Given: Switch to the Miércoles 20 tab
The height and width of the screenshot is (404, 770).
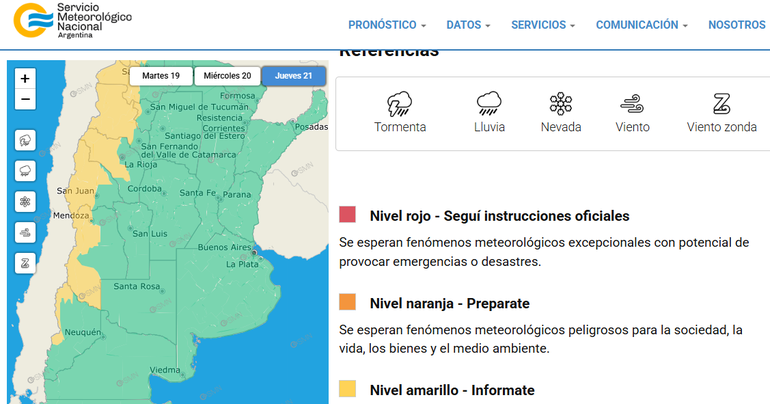Looking at the screenshot, I should click(x=227, y=76).
